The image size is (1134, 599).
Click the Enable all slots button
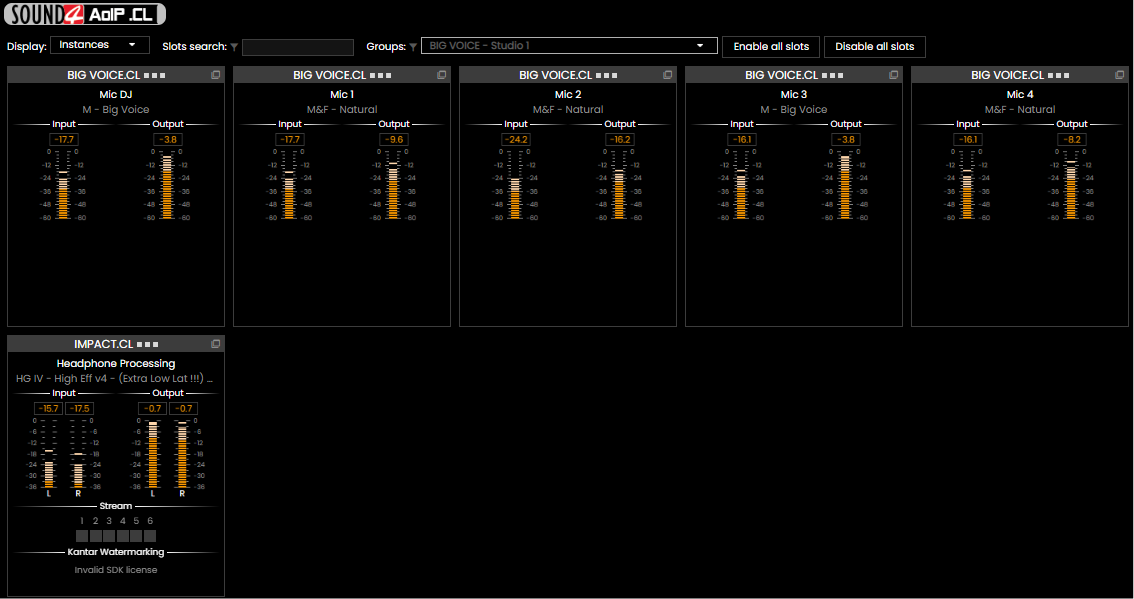pyautogui.click(x=771, y=46)
